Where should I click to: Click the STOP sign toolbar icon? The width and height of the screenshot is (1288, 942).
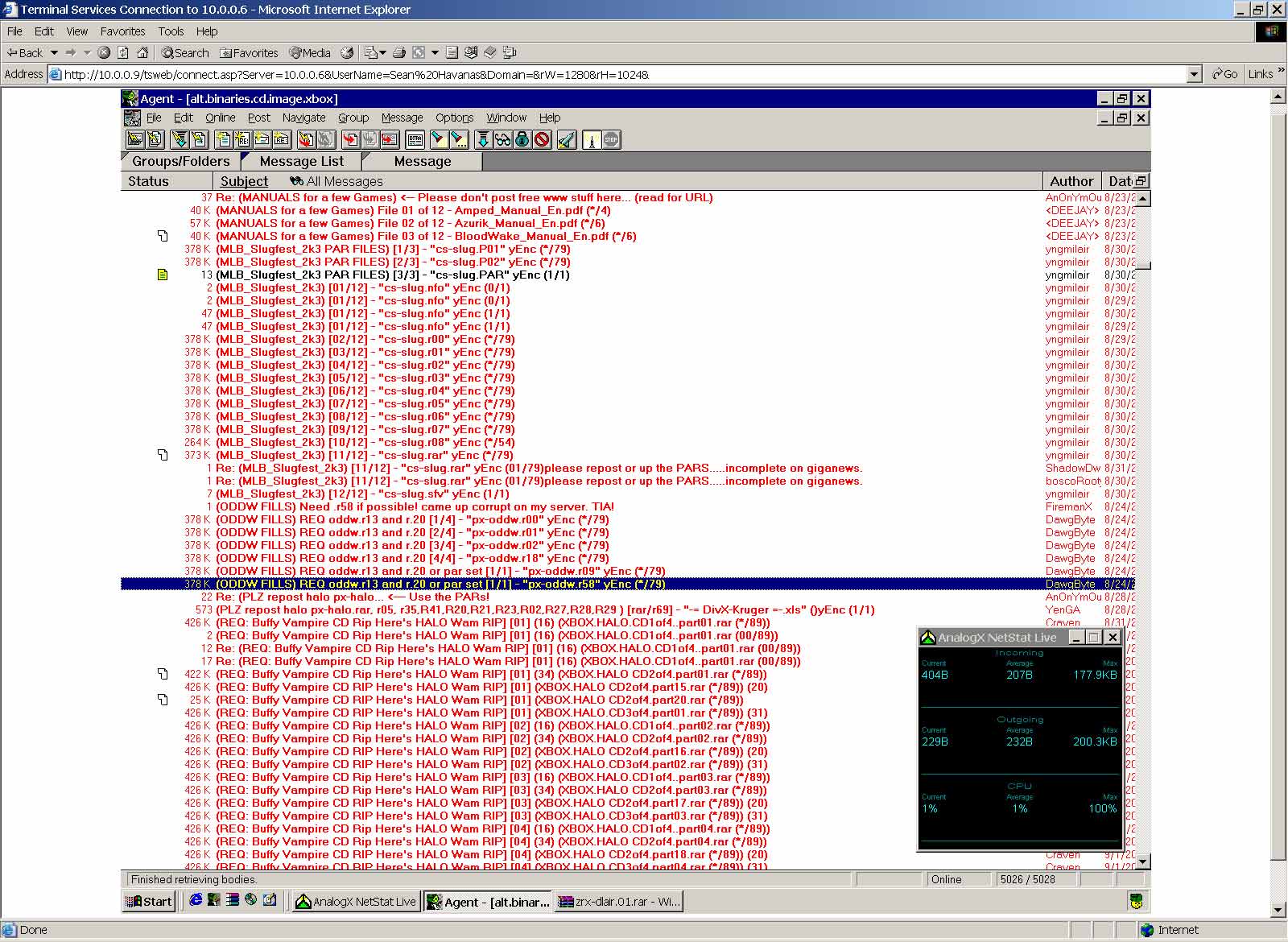[611, 140]
